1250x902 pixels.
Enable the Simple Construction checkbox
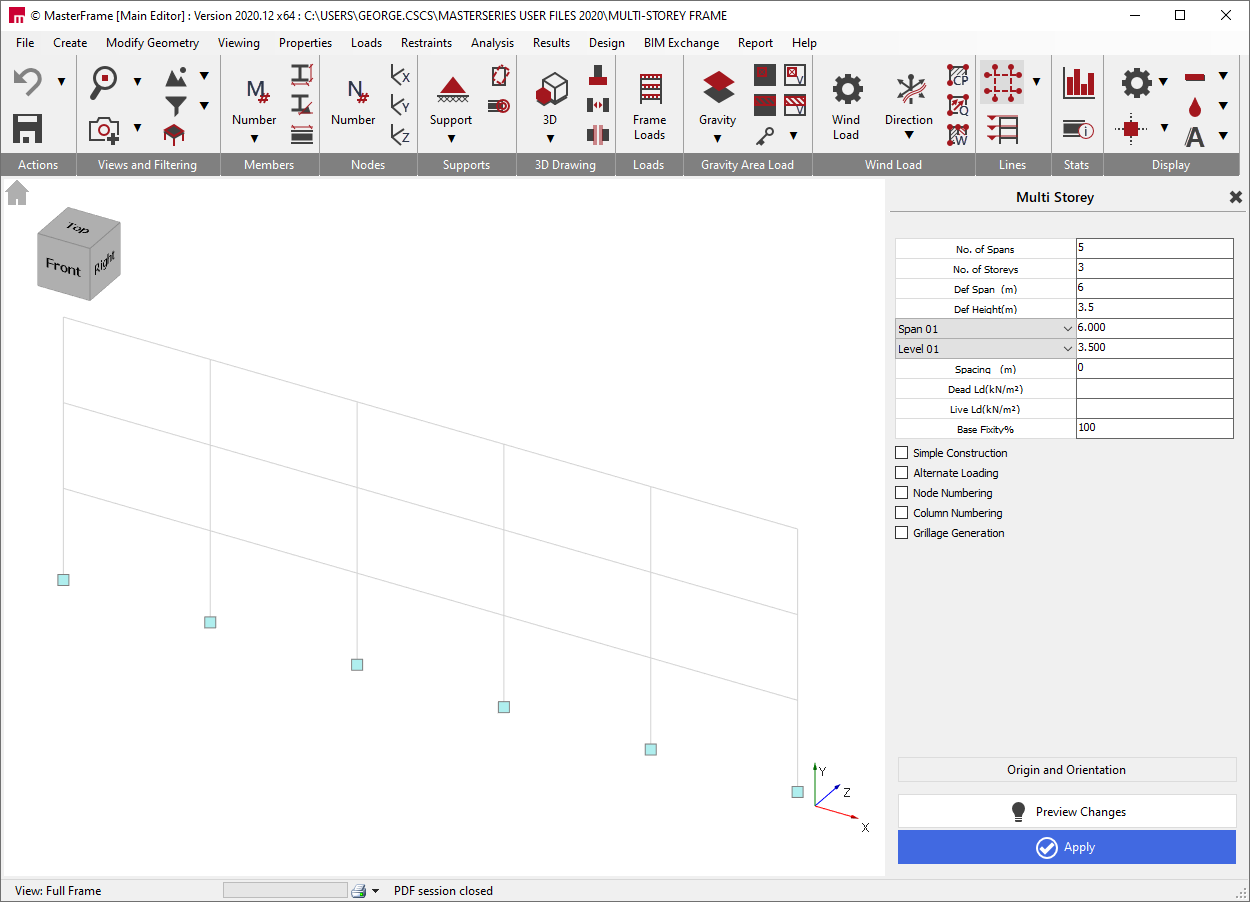tap(902, 453)
